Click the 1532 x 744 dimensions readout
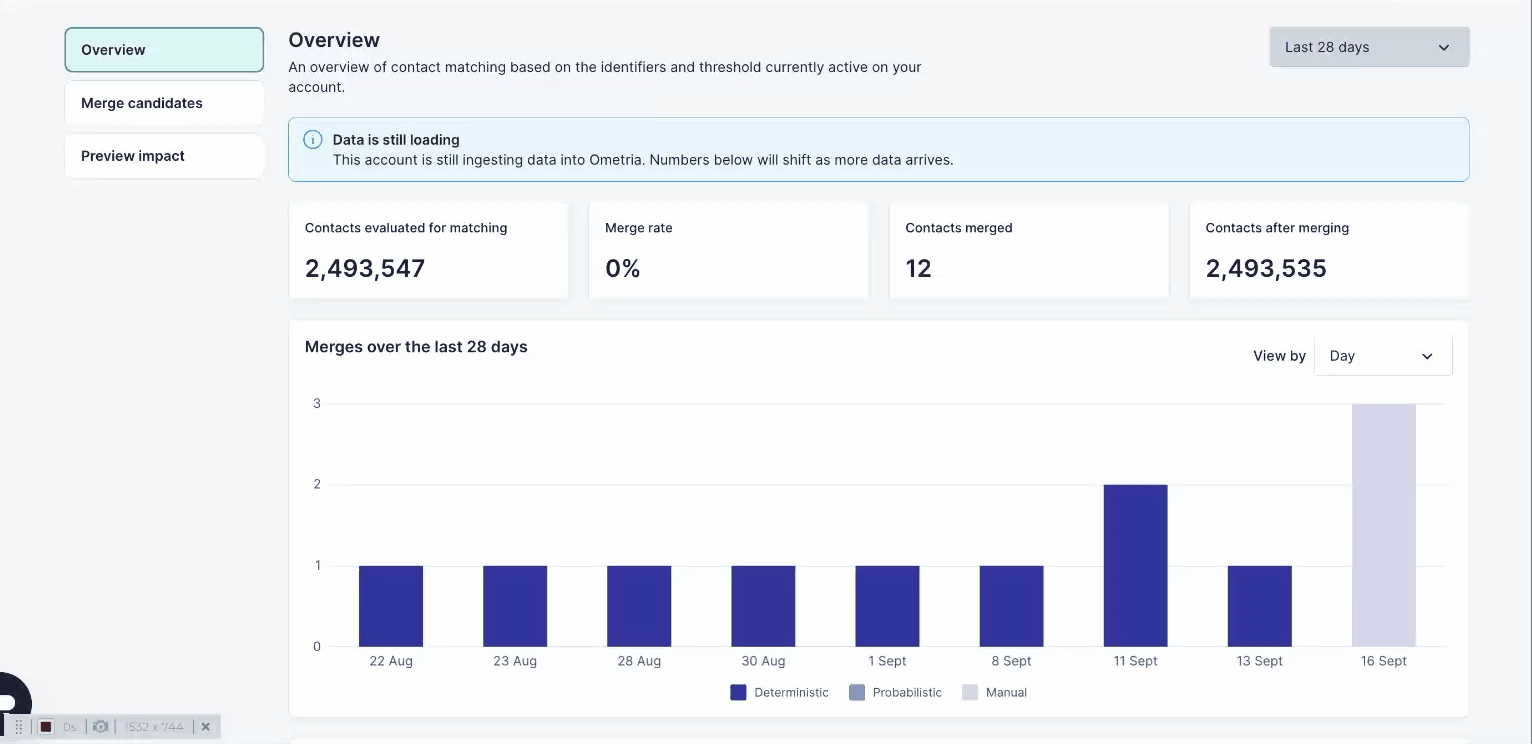The width and height of the screenshot is (1532, 744). 156,727
